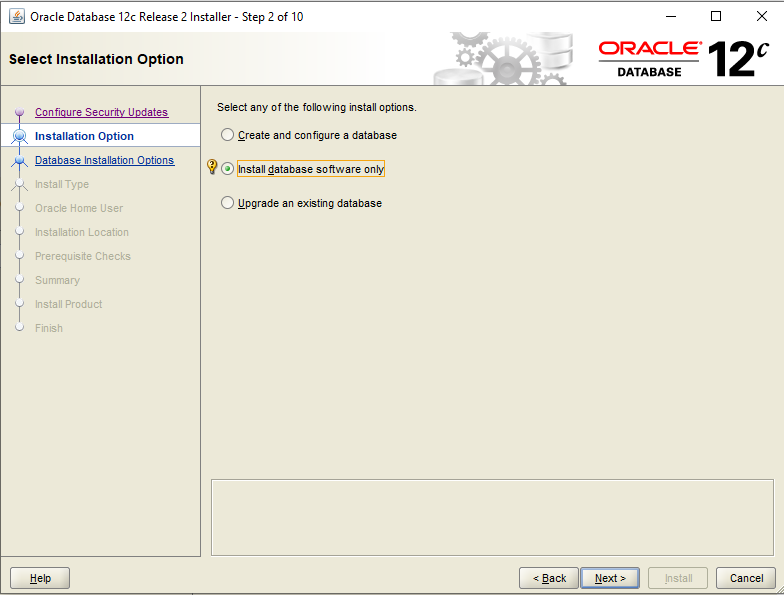
Task: Click the Cancel button
Action: [x=746, y=578]
